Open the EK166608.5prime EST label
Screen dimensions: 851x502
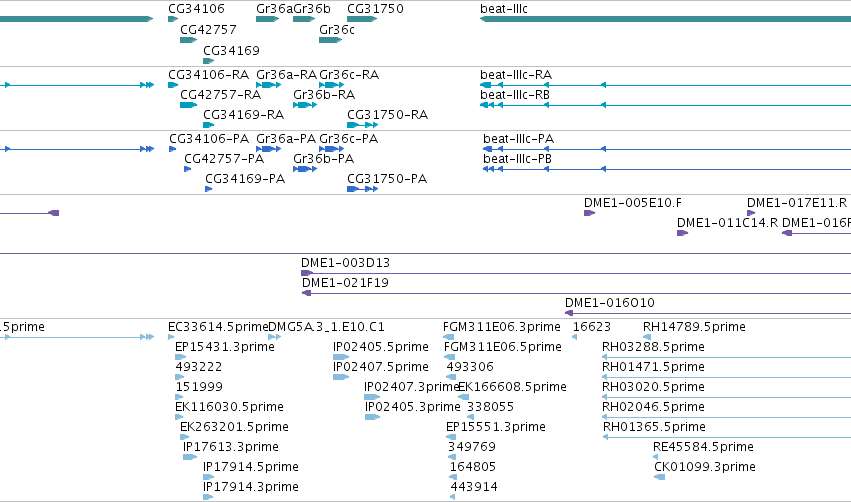(x=512, y=387)
